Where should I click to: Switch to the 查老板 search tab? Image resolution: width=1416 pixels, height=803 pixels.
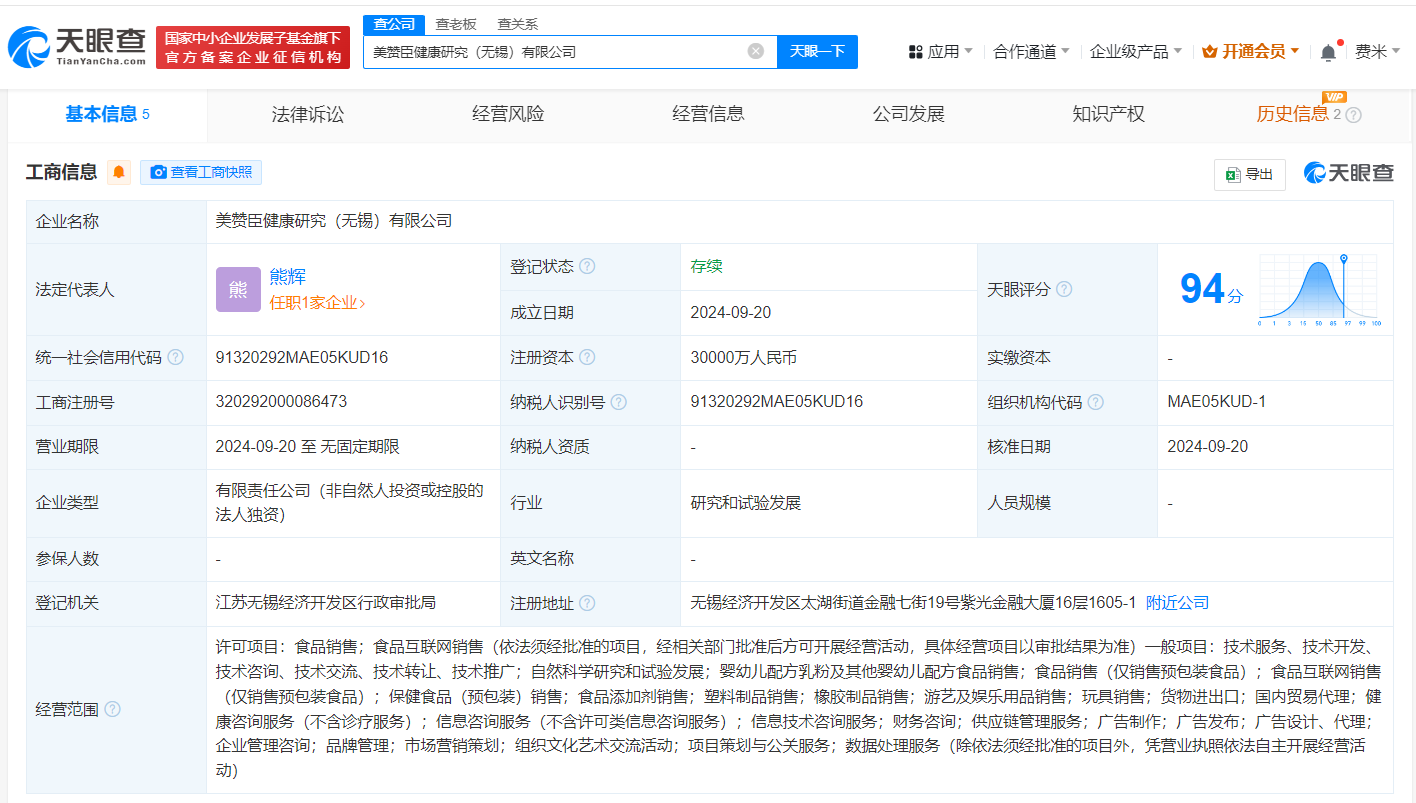coord(455,23)
